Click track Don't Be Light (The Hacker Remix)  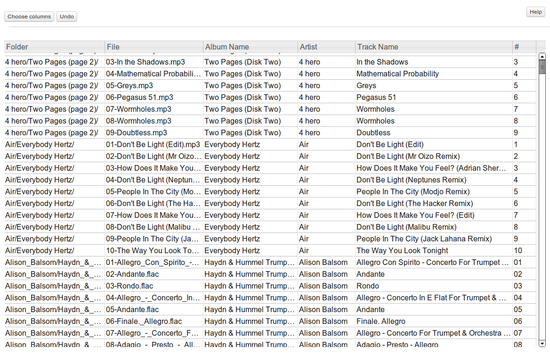415,203
